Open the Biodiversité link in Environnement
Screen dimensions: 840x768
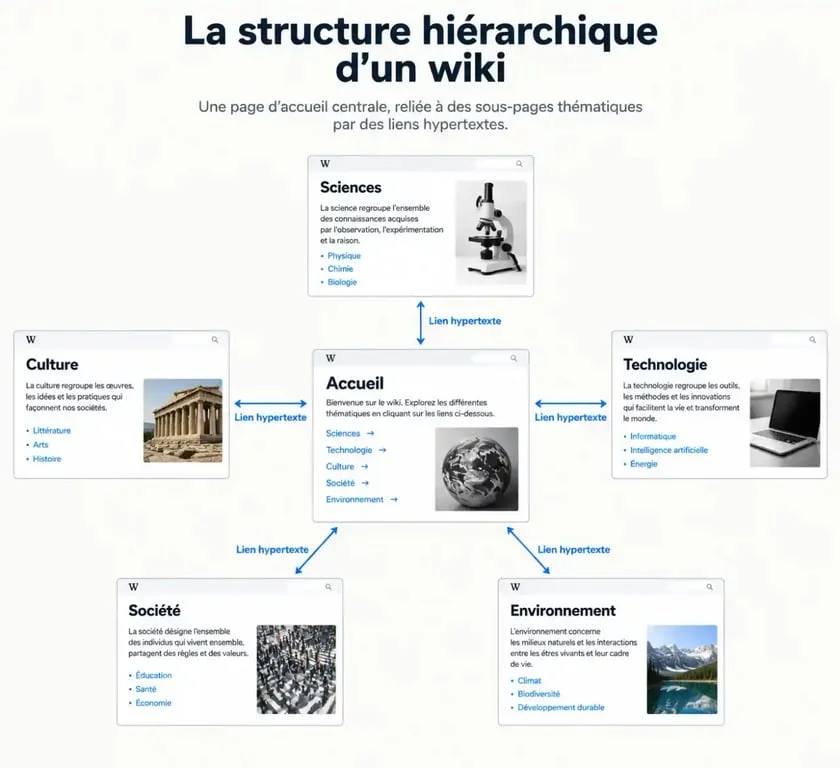(538, 694)
